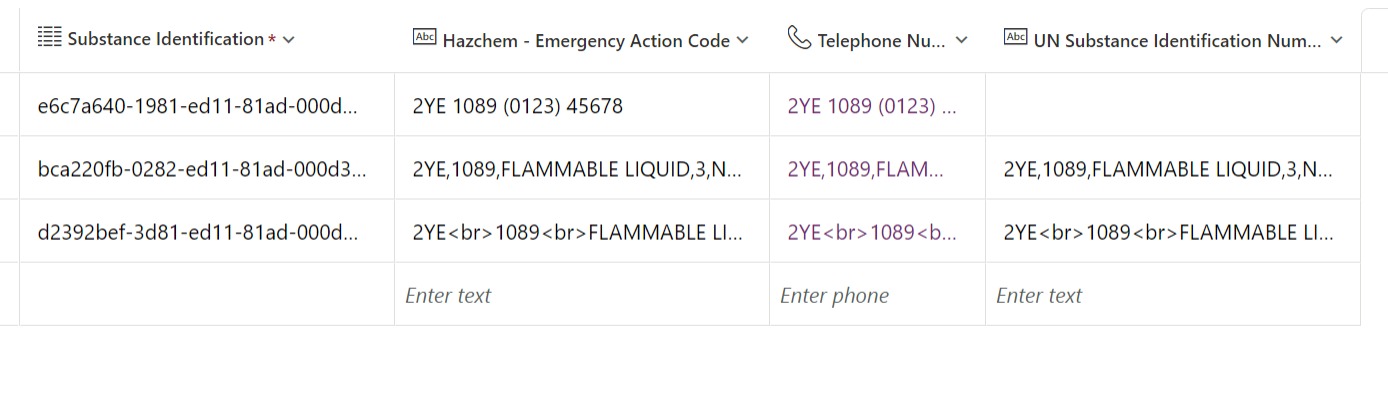1388x396 pixels.
Task: Click the UN Substance column Abc icon
Action: tap(1015, 38)
